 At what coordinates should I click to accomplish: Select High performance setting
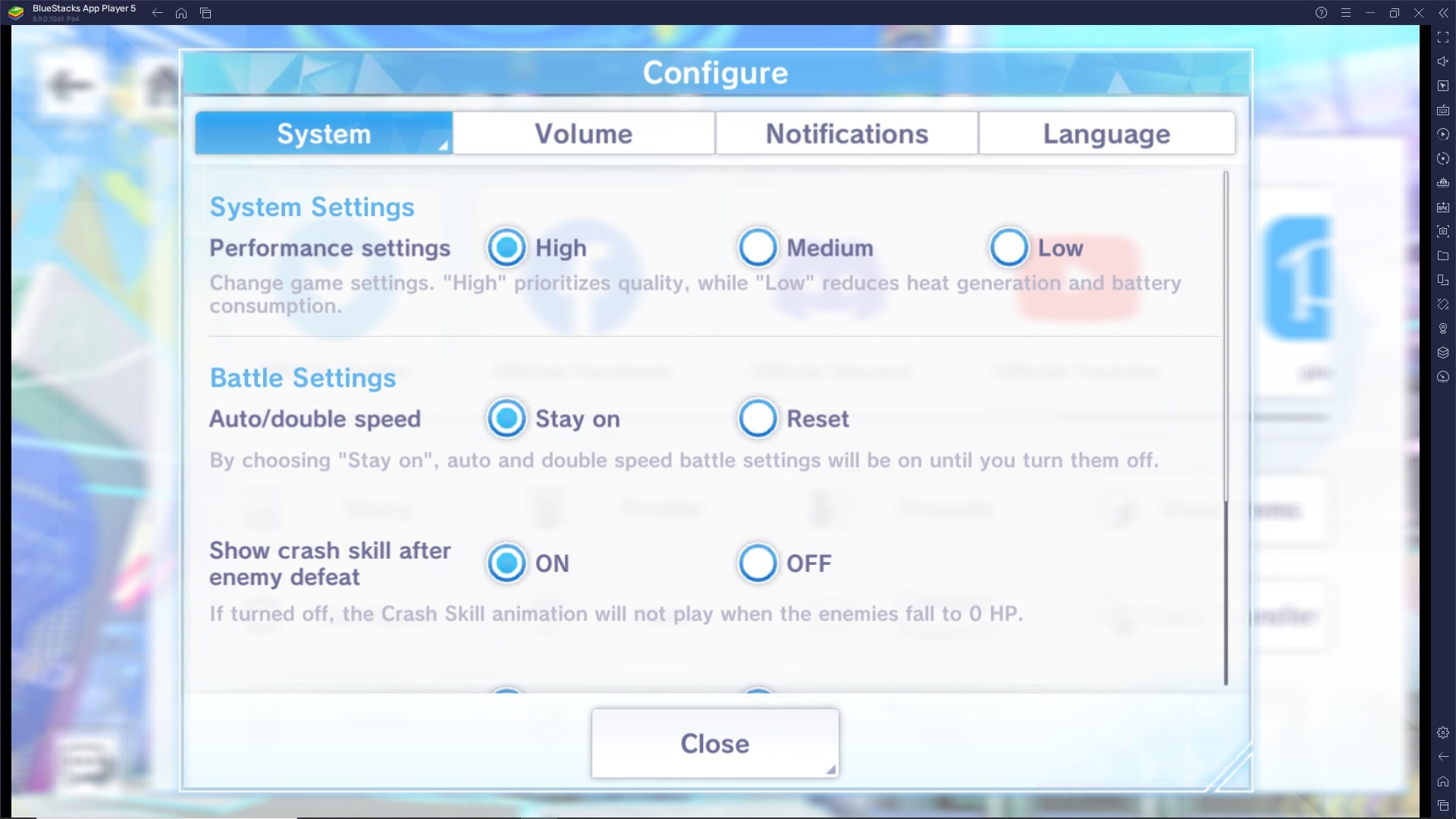point(507,247)
